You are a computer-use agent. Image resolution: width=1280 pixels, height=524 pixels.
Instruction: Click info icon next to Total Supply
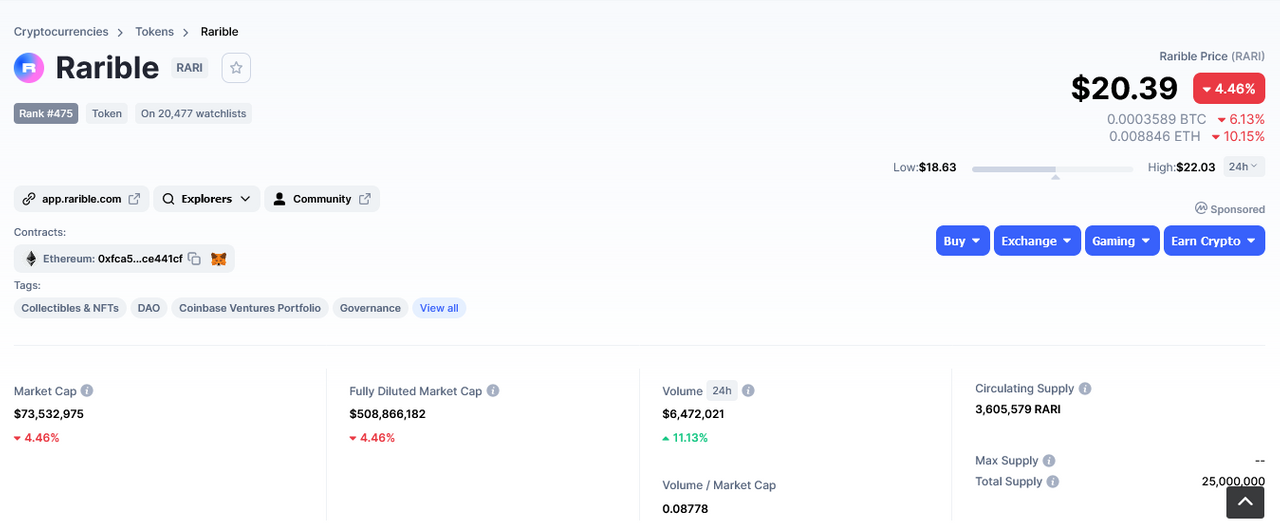click(x=1053, y=482)
